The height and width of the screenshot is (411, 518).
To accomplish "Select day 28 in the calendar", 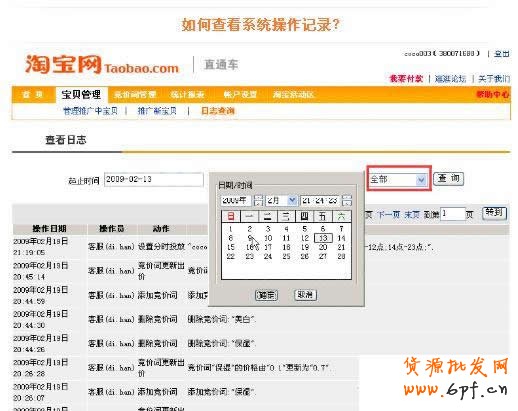I will click(x=341, y=256).
